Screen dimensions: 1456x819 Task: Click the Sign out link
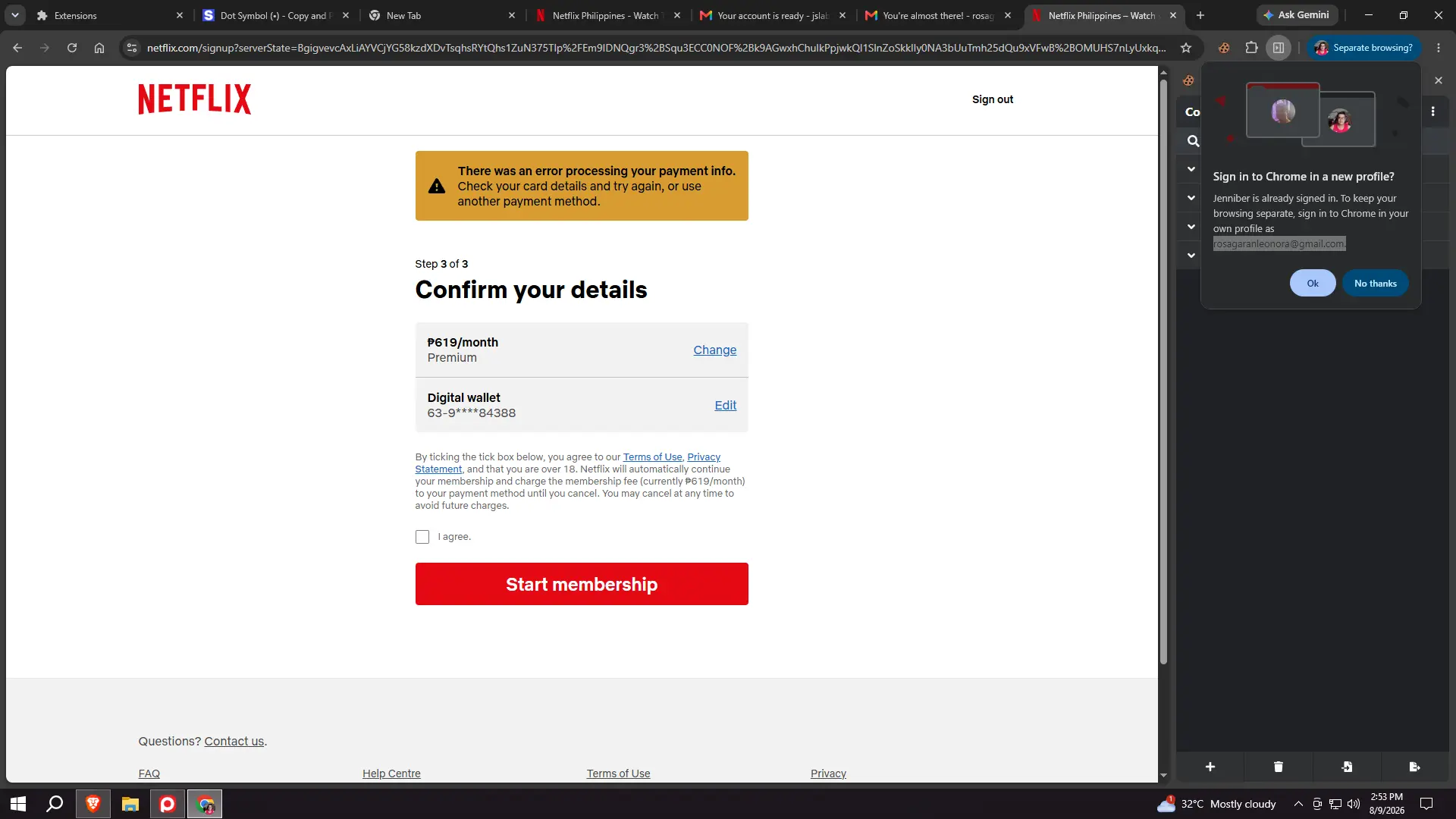(x=993, y=99)
